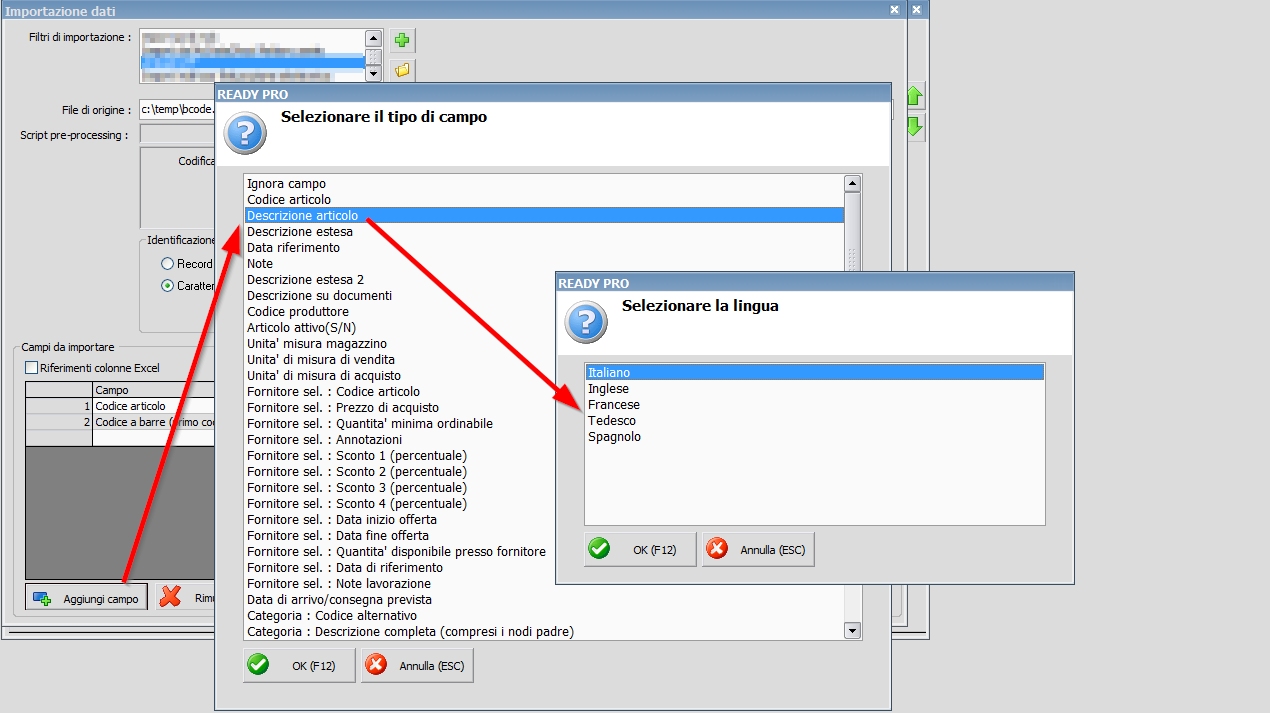
Task: Select Descrizione articolo entry
Action: 544,215
